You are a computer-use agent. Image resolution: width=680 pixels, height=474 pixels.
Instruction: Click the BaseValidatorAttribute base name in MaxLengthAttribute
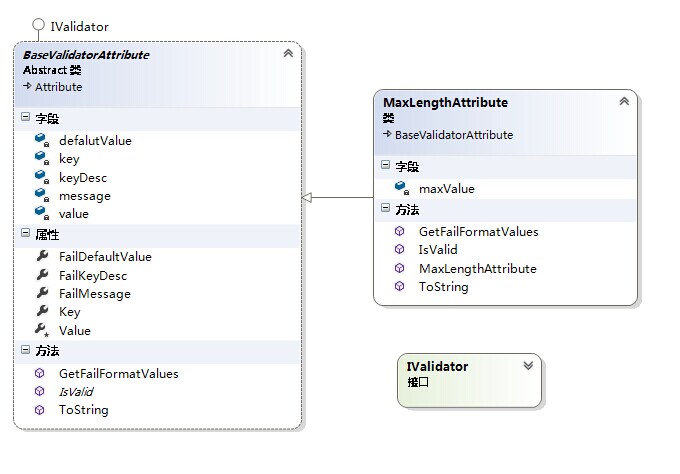click(x=454, y=135)
